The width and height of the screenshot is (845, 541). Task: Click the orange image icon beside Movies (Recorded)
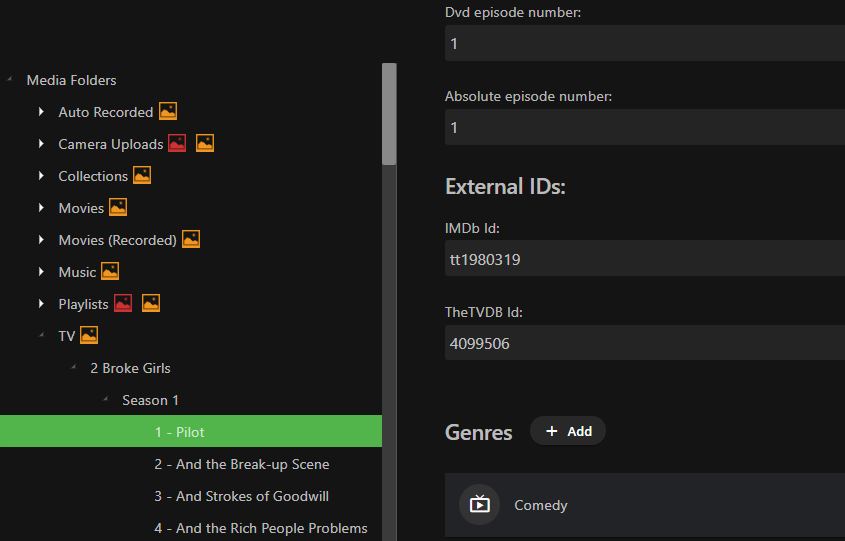tap(191, 240)
